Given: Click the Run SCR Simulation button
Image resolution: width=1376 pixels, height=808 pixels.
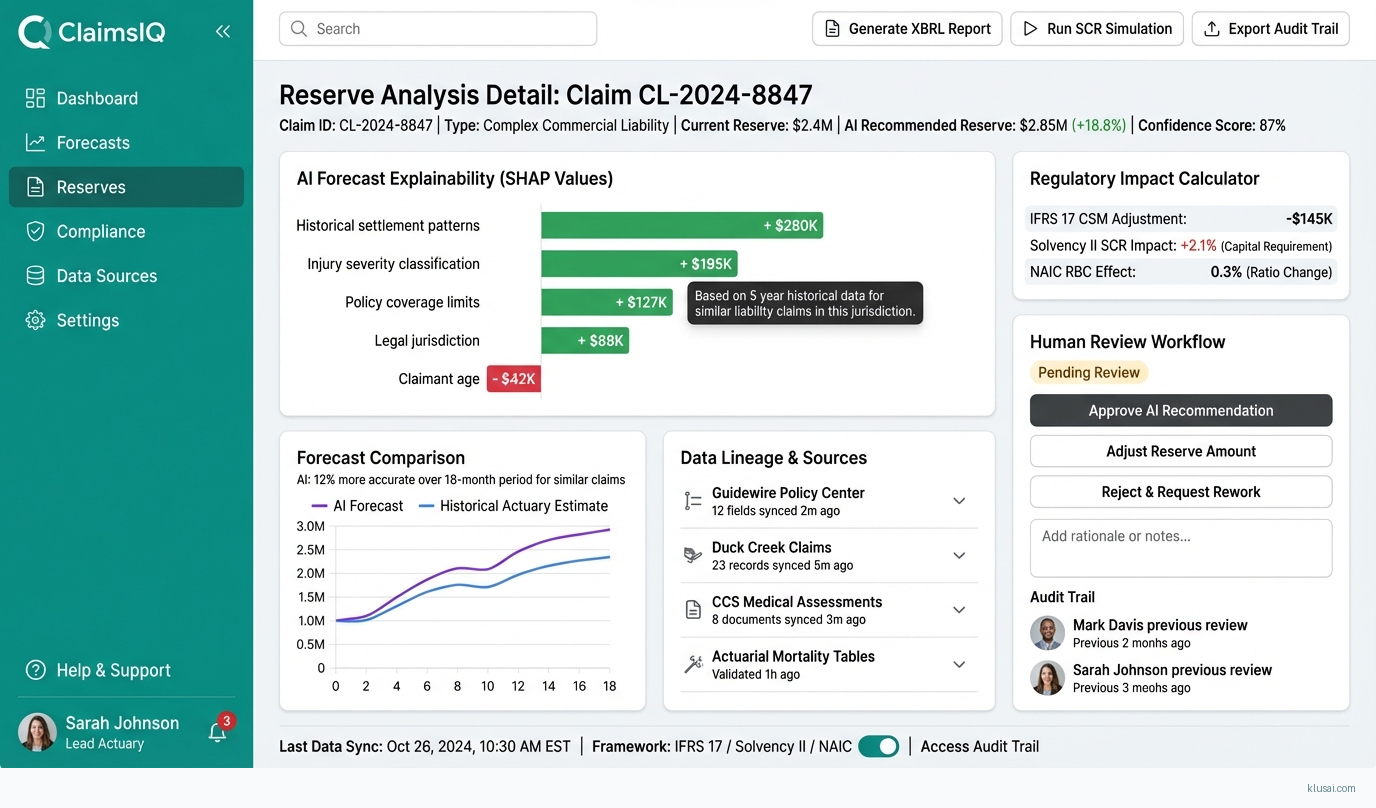Looking at the screenshot, I should (x=1097, y=29).
